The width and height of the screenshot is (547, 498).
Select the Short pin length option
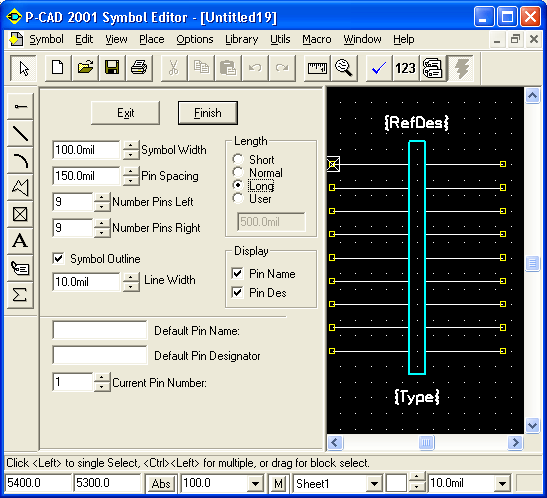pos(238,159)
